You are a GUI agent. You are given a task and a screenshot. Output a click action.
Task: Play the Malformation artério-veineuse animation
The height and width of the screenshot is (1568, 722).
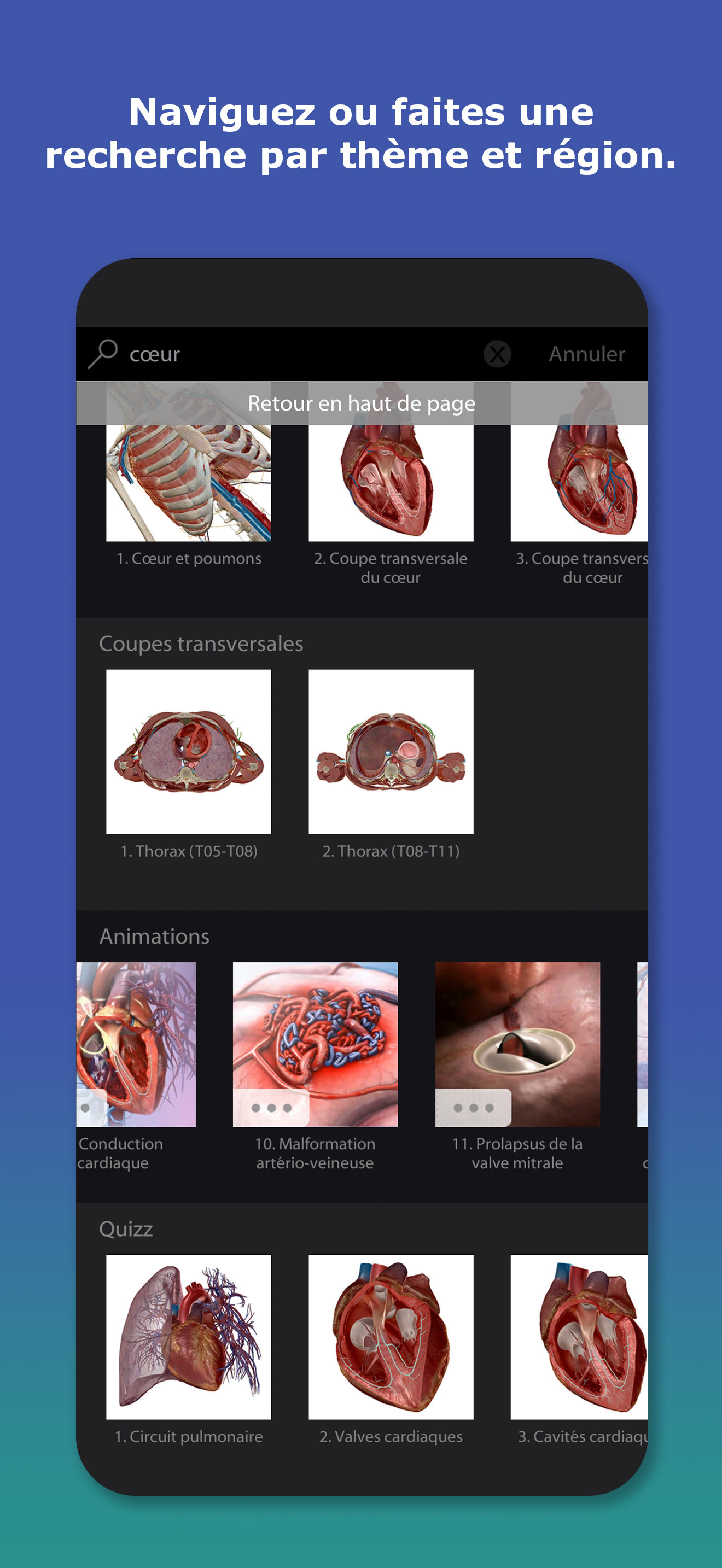pyautogui.click(x=316, y=1044)
